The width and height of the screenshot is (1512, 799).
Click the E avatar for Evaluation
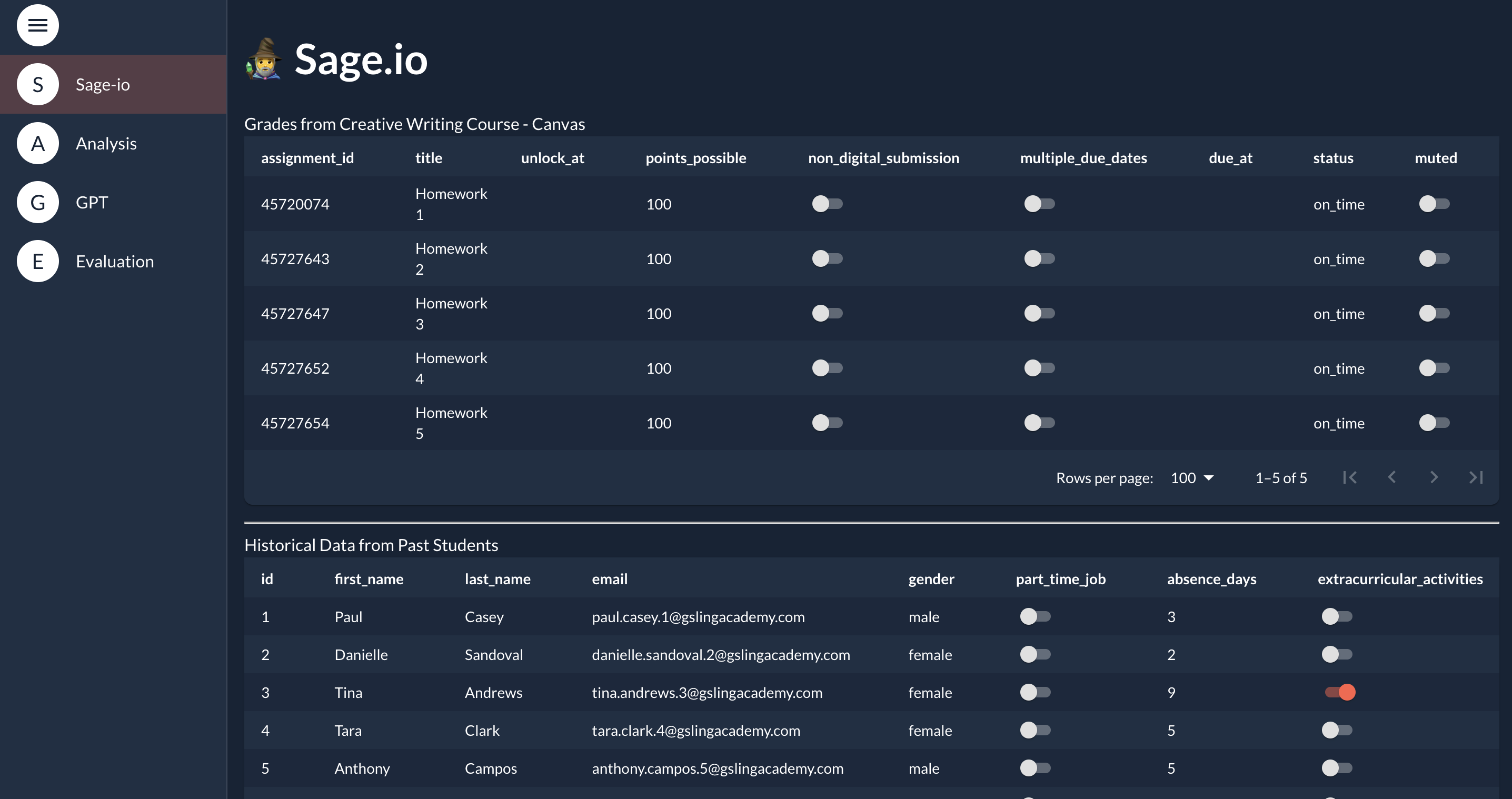pyautogui.click(x=37, y=261)
